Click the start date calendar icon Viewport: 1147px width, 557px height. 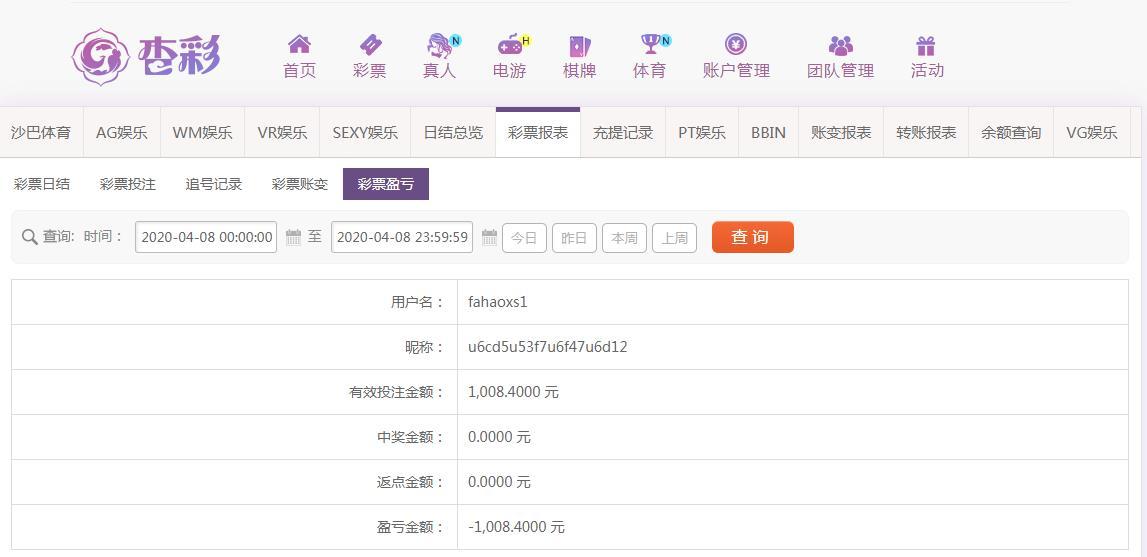pos(293,237)
